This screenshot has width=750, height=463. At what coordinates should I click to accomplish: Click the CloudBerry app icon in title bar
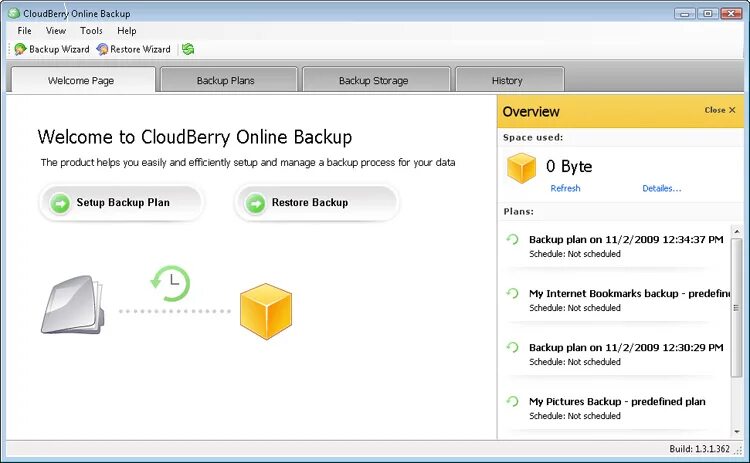[x=14, y=13]
